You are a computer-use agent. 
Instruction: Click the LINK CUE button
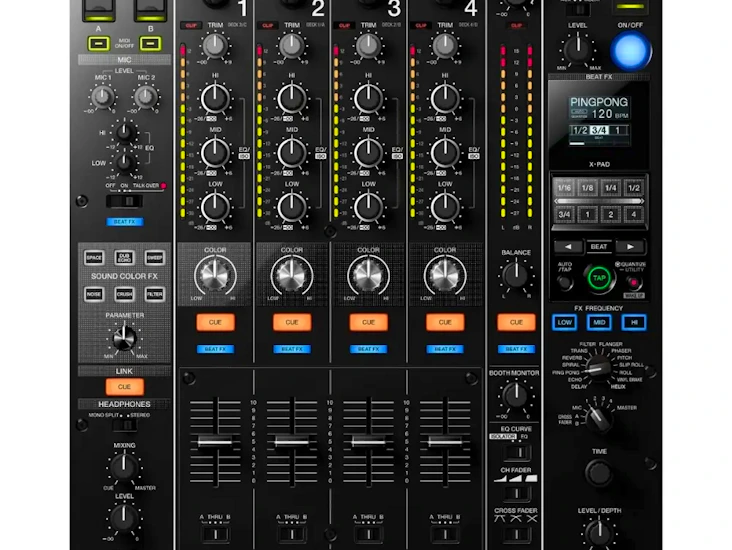tap(124, 387)
